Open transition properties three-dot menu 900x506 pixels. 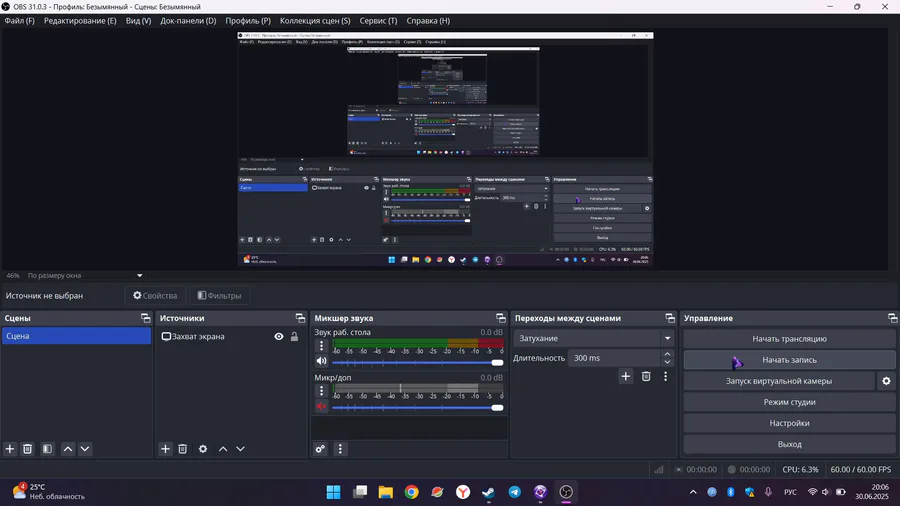[666, 376]
